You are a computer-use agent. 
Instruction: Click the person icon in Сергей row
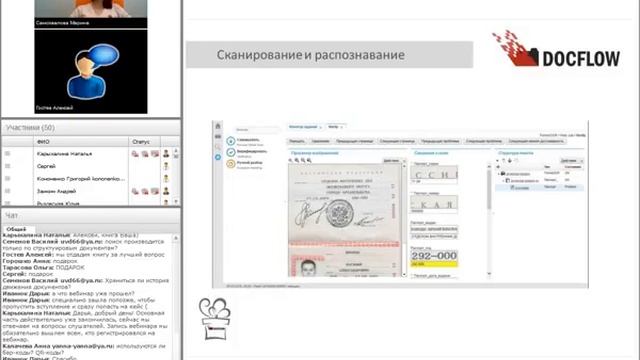coord(166,166)
